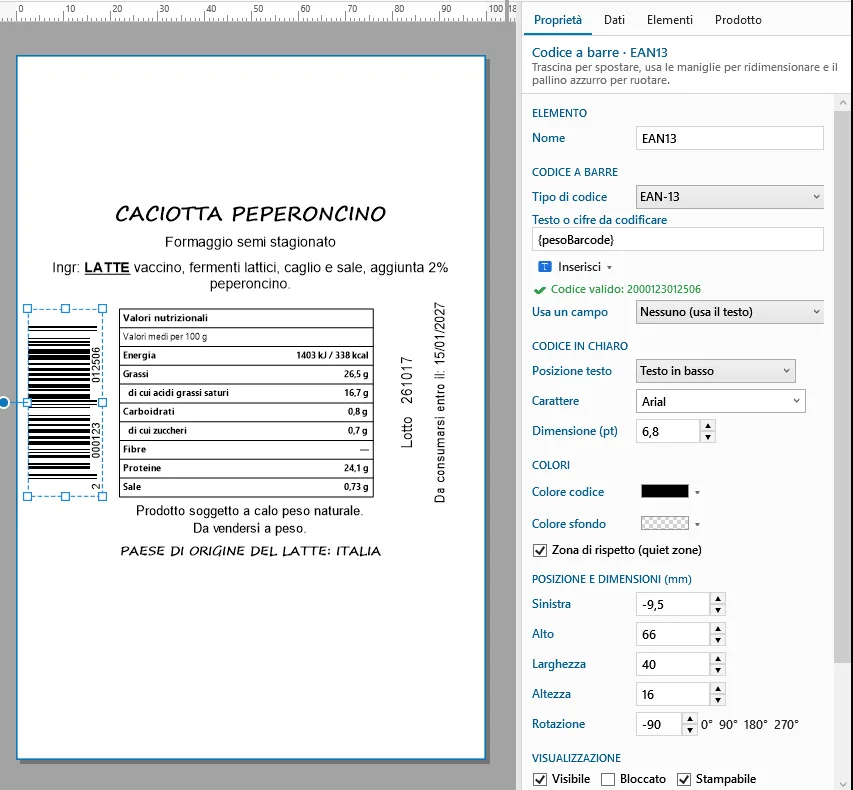Uncheck the Visibile checkbox

(x=540, y=779)
